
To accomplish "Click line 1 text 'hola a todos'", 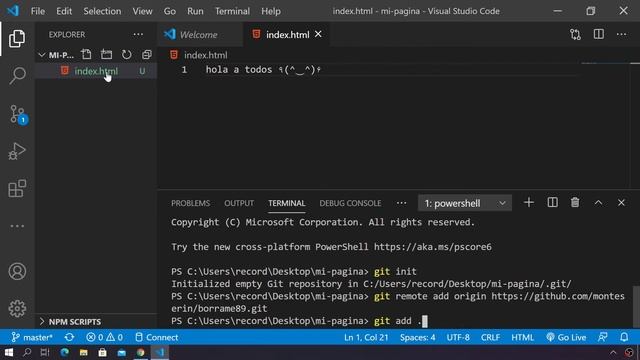I will pyautogui.click(x=239, y=70).
